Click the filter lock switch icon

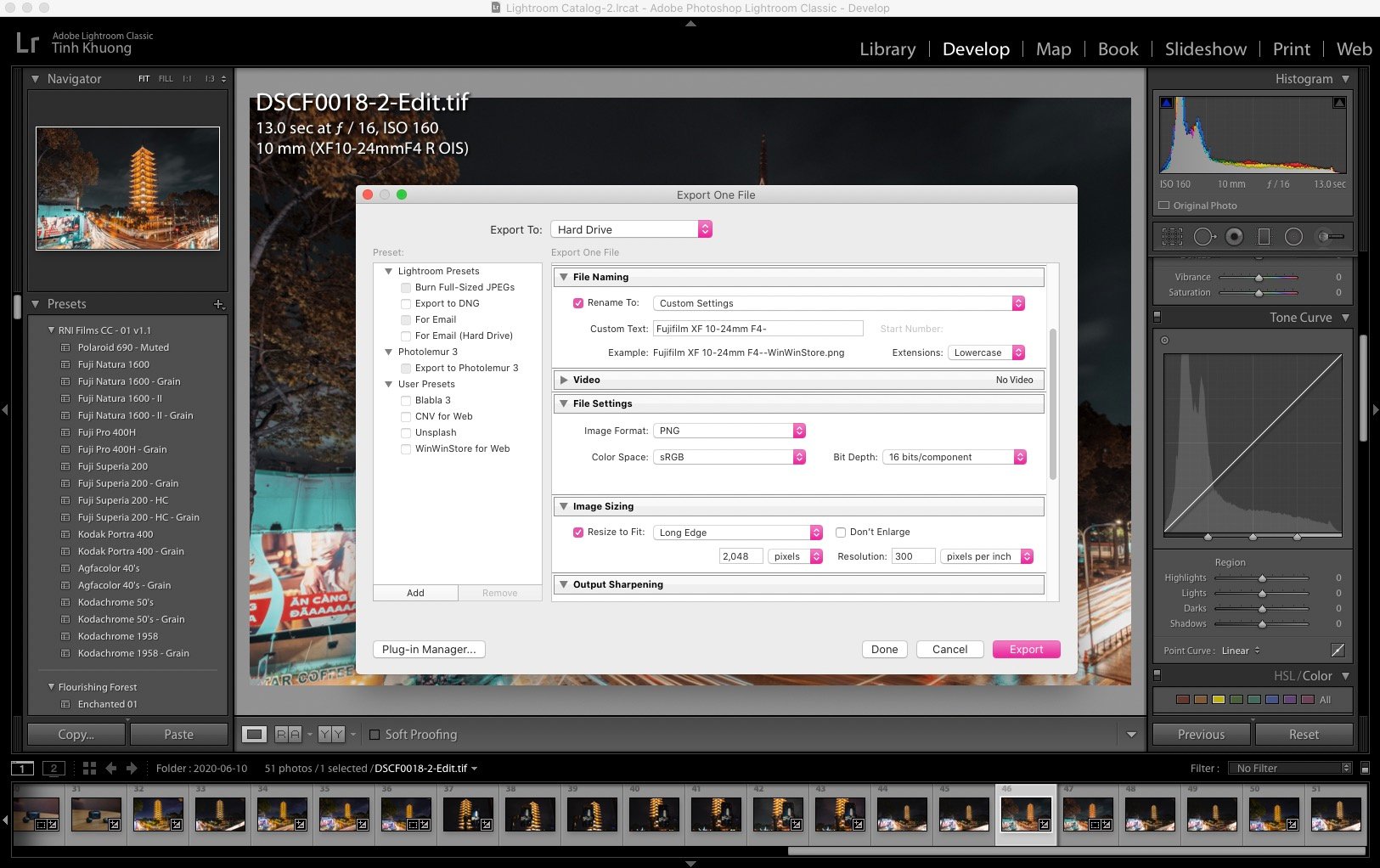point(1365,769)
